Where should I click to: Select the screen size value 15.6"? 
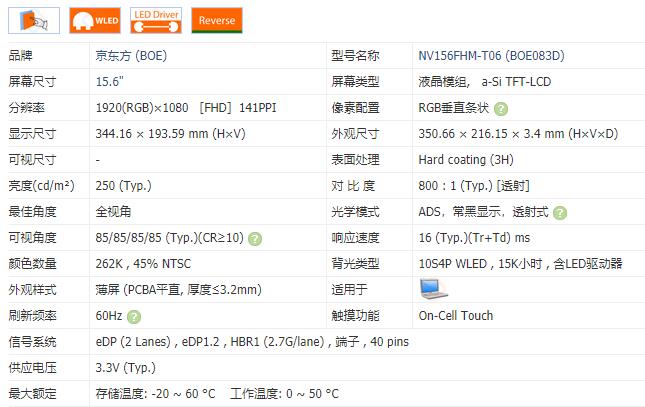tap(109, 81)
